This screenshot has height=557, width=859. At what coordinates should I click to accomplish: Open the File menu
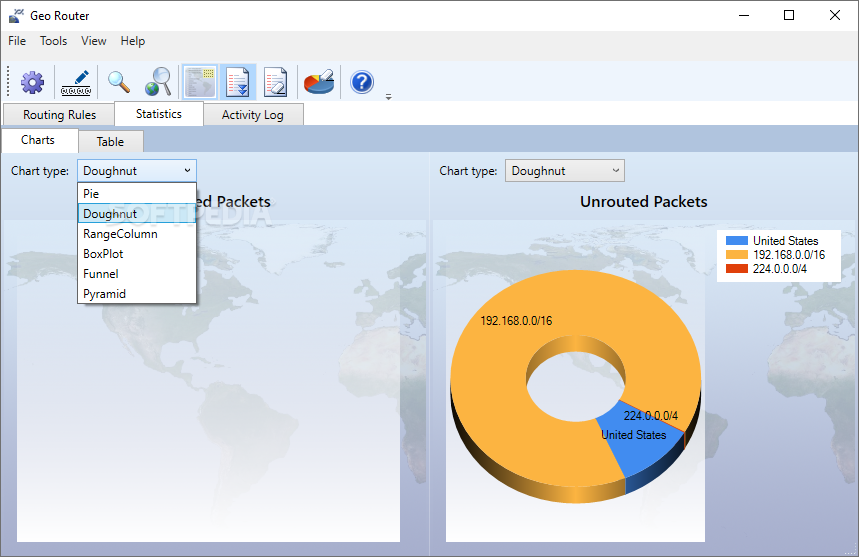(x=17, y=41)
